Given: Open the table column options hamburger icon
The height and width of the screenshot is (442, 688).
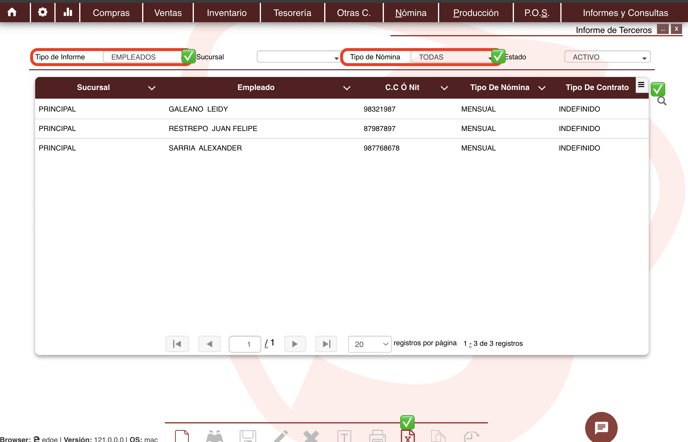Looking at the screenshot, I should point(641,85).
